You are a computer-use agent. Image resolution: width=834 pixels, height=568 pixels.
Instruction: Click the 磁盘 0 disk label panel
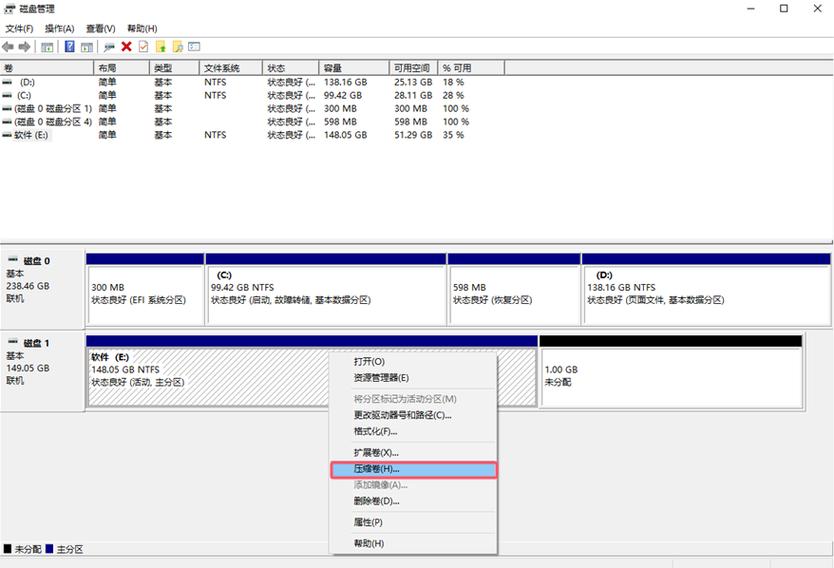42,288
